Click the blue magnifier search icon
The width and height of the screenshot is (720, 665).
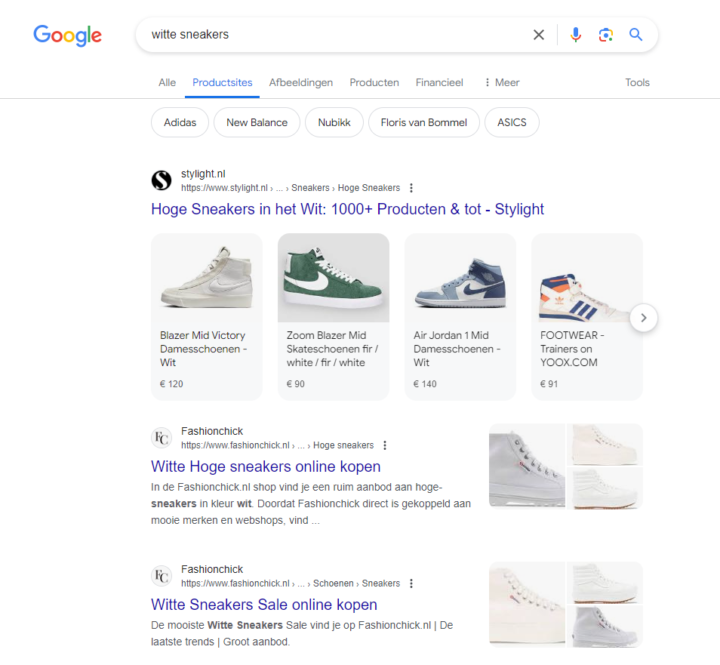pos(636,34)
